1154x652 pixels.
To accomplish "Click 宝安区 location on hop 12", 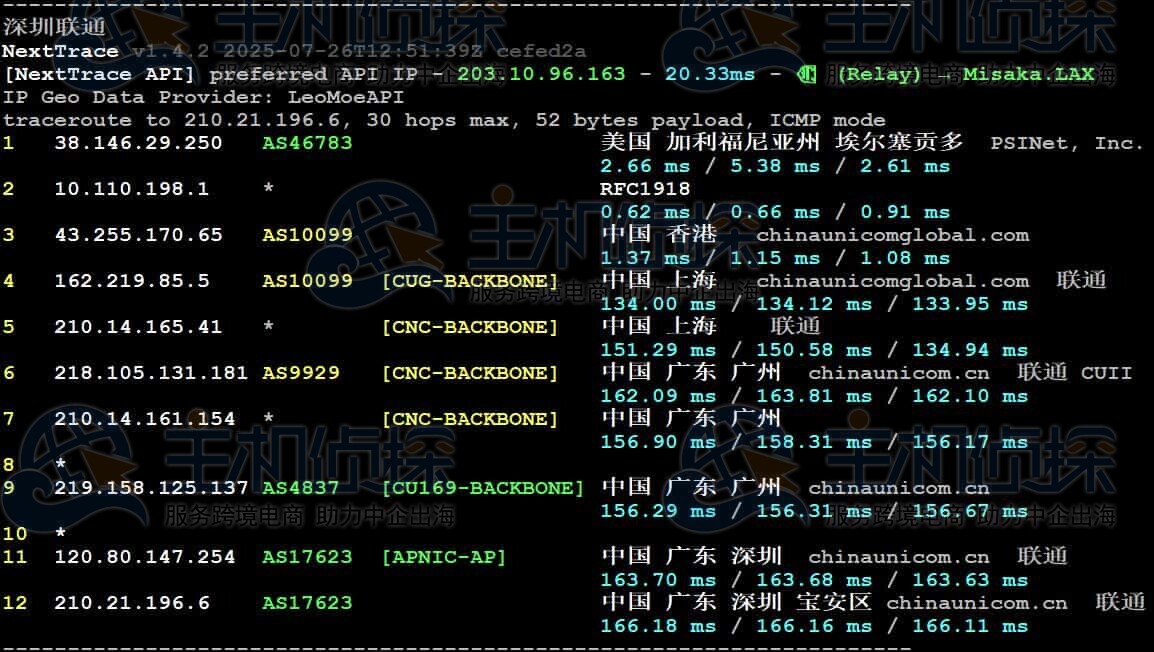I will (833, 602).
